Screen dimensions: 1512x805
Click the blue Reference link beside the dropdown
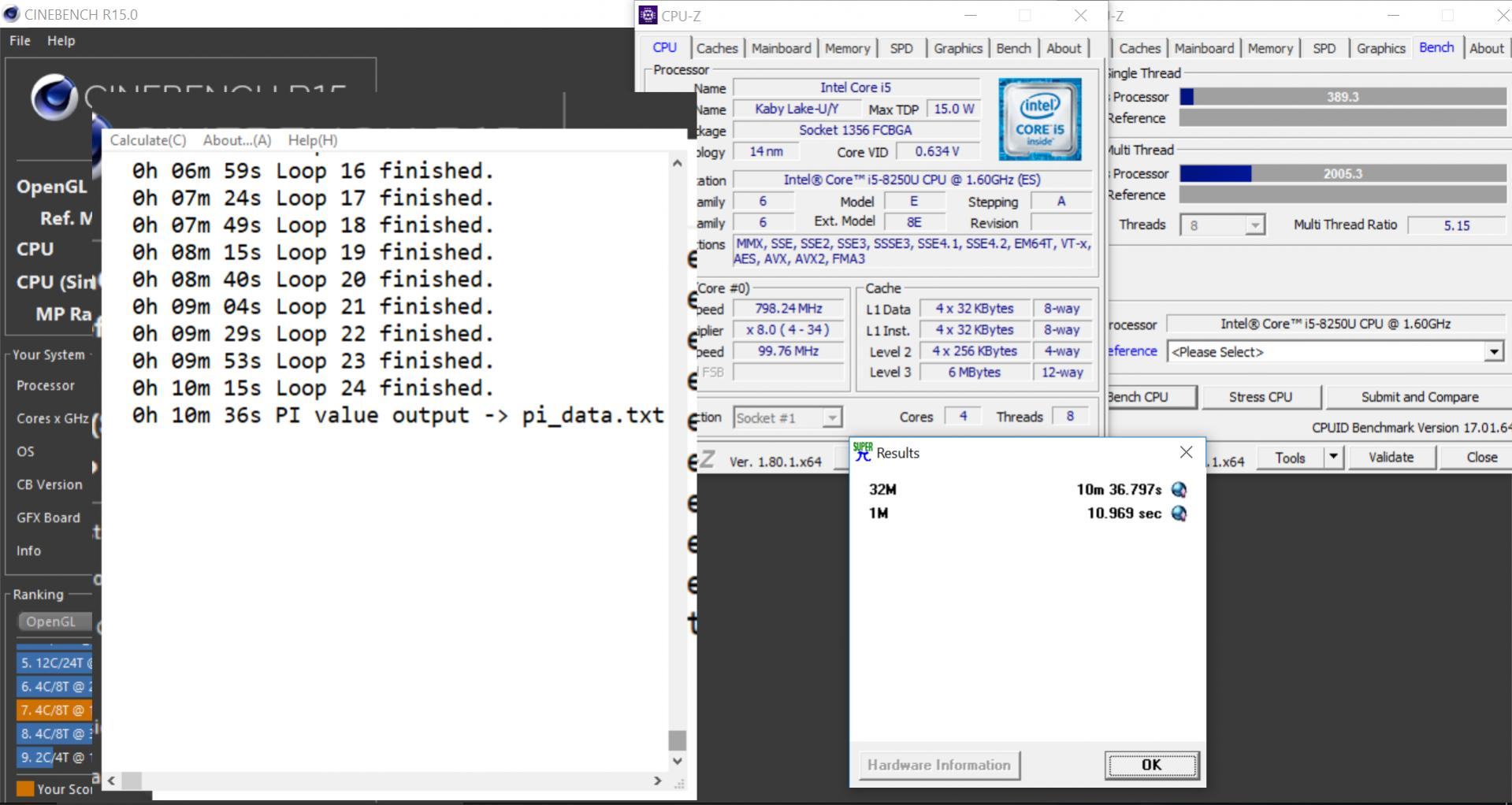1132,351
